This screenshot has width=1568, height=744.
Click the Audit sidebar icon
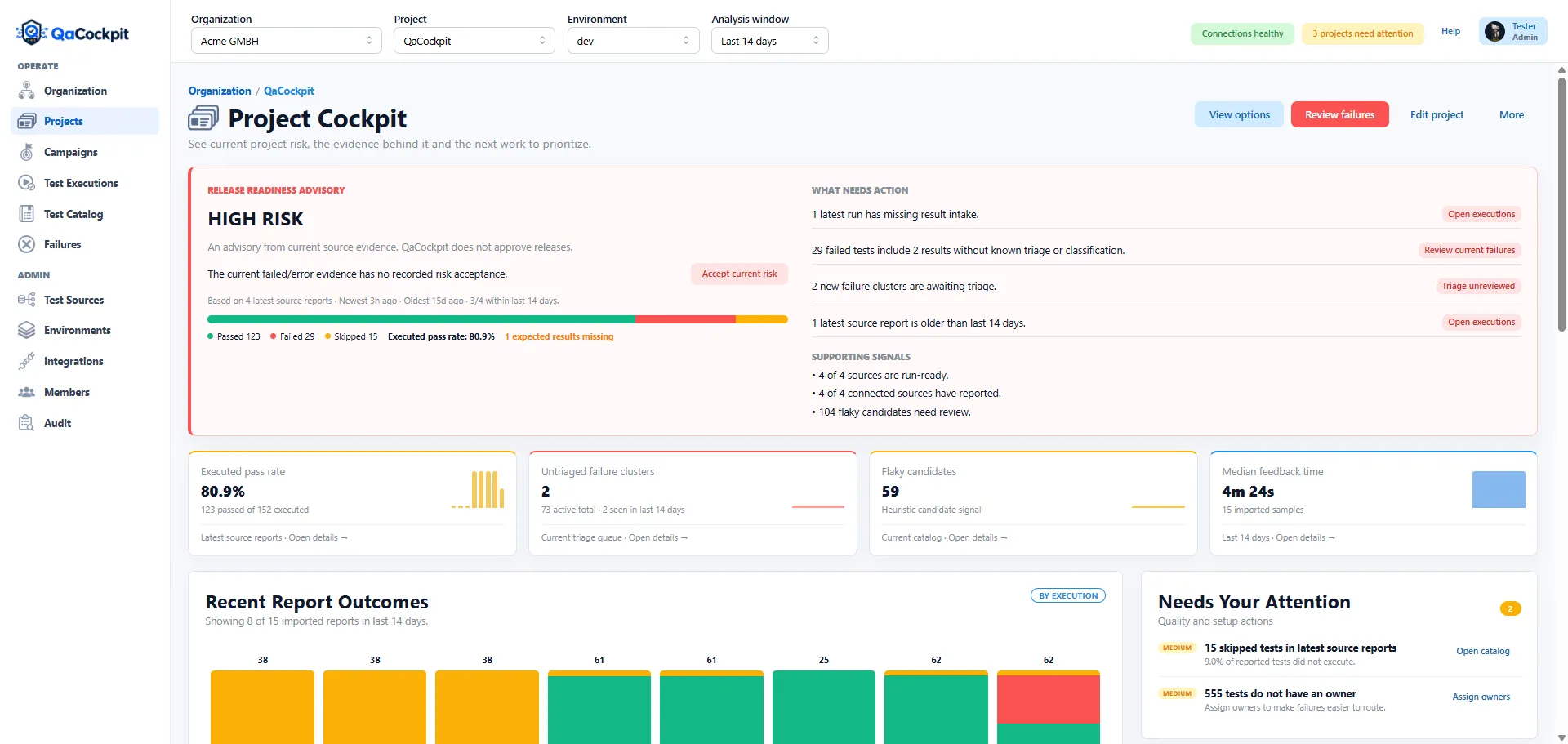click(27, 423)
